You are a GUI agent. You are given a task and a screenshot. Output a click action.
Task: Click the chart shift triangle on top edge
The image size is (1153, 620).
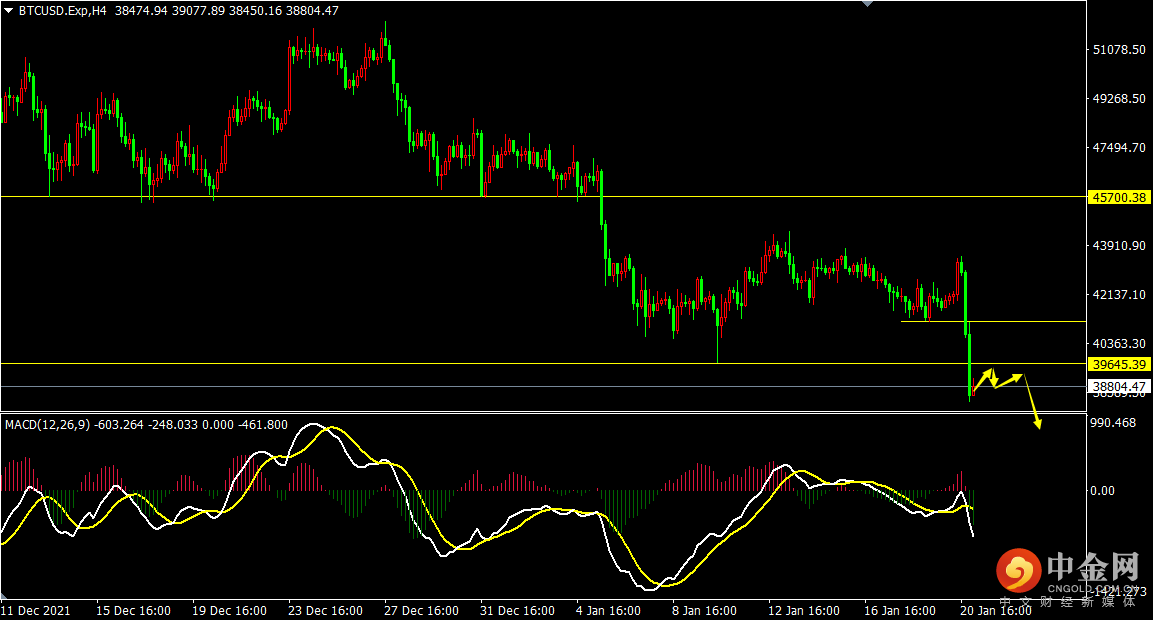[x=865, y=5]
